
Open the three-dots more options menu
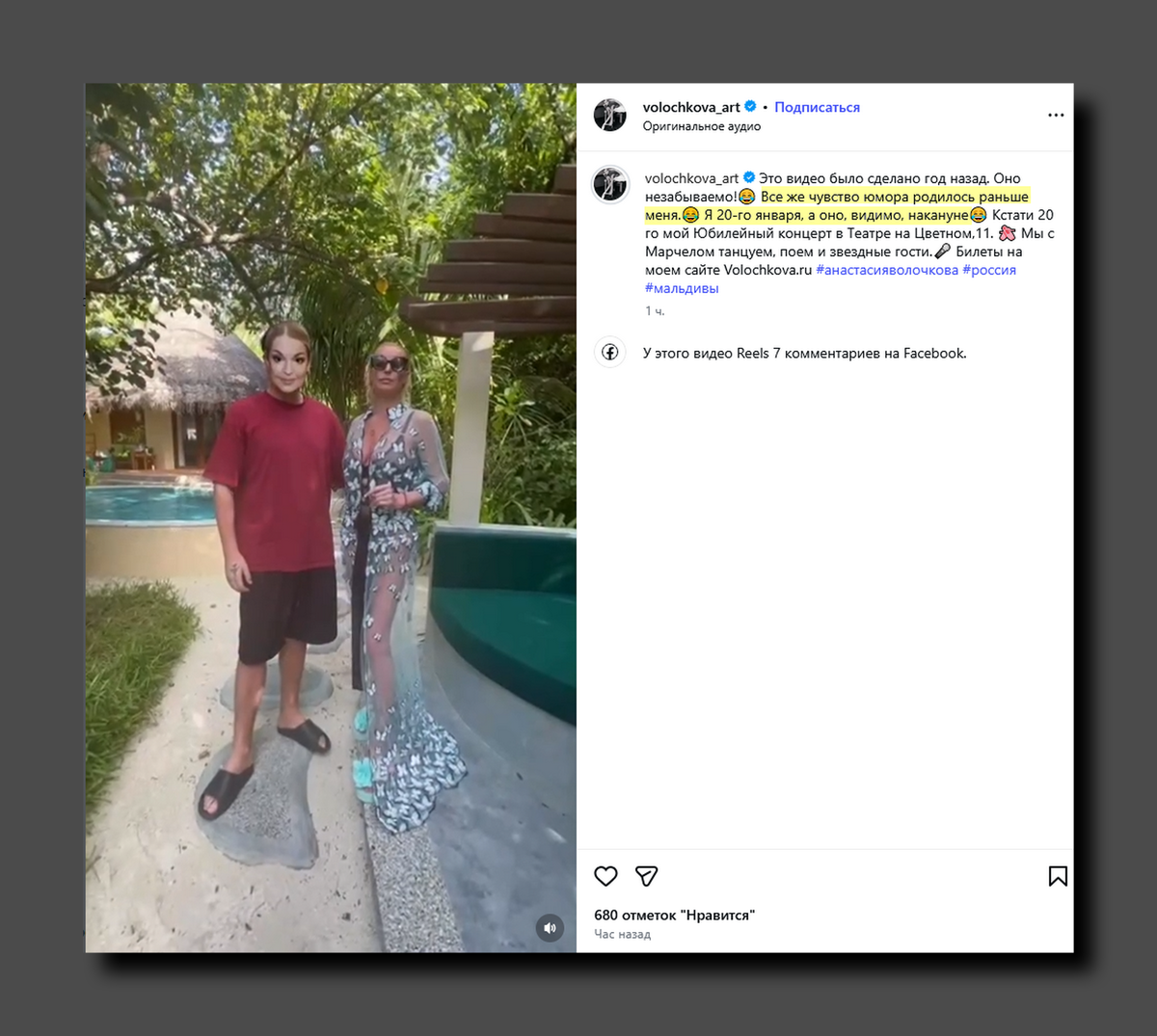click(1056, 115)
